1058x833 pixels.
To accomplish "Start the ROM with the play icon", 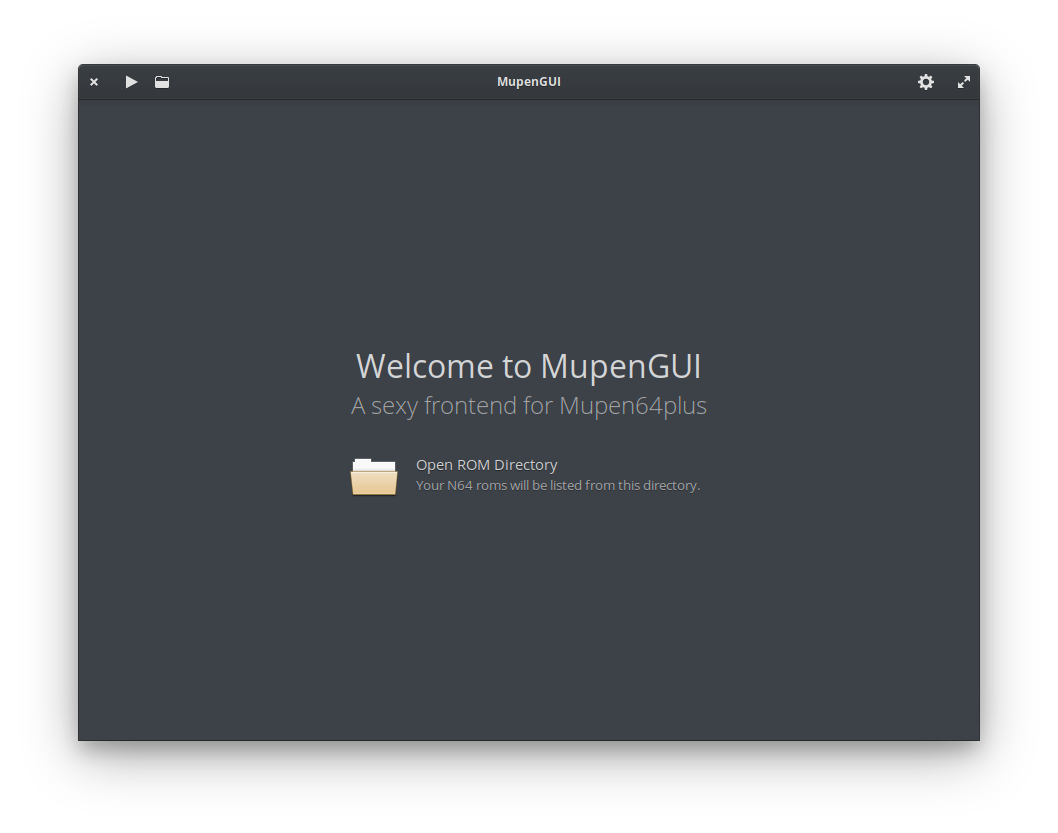I will point(132,82).
